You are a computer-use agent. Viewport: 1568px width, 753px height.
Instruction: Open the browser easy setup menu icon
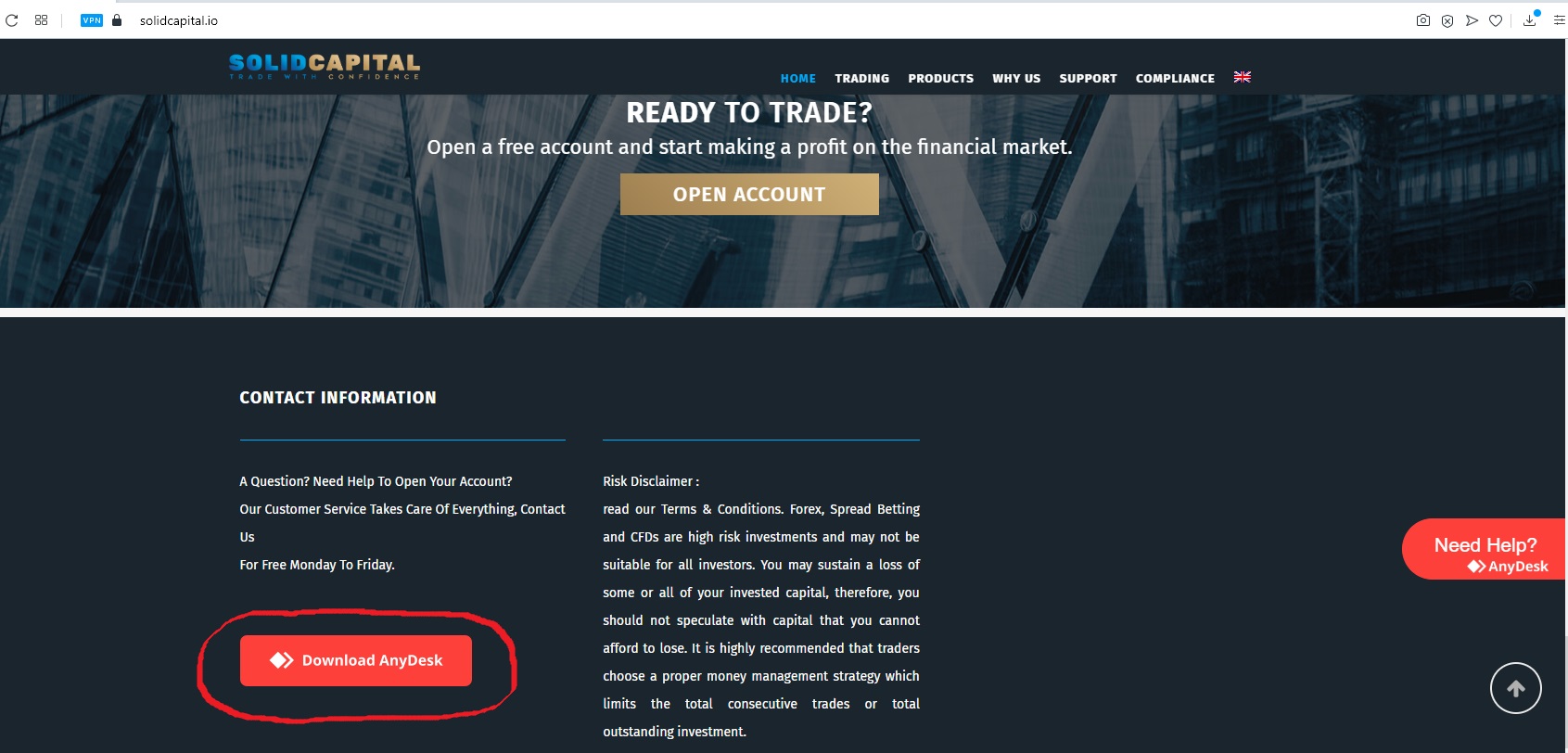(x=1559, y=20)
